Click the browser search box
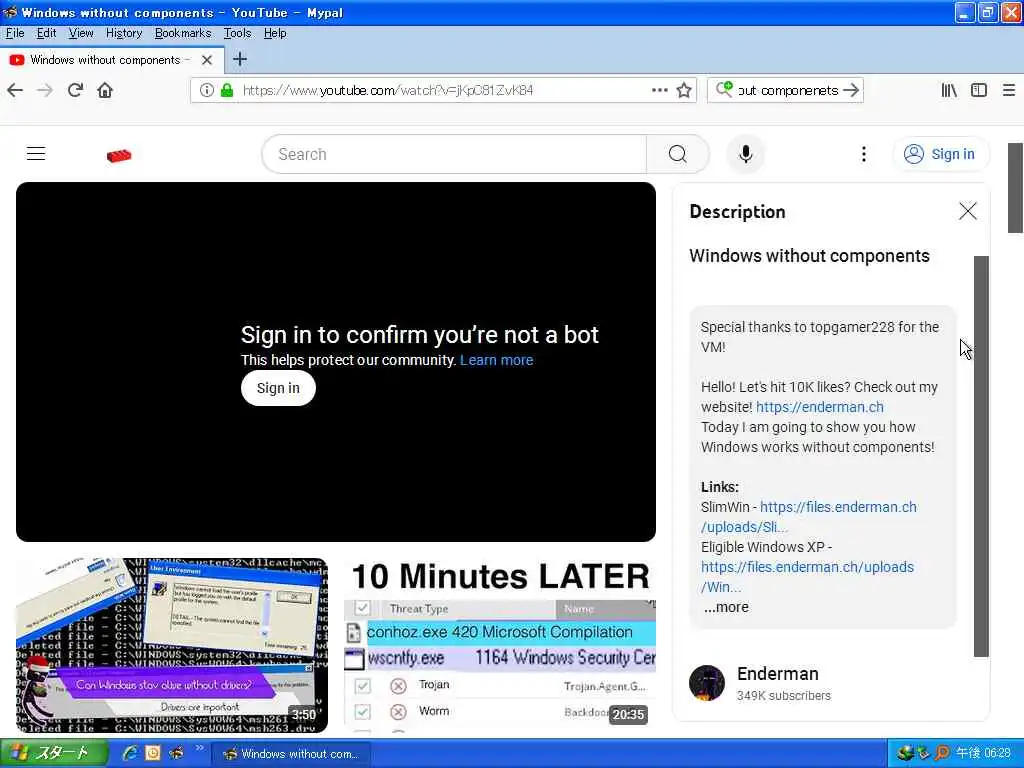The image size is (1024, 768). 788,90
